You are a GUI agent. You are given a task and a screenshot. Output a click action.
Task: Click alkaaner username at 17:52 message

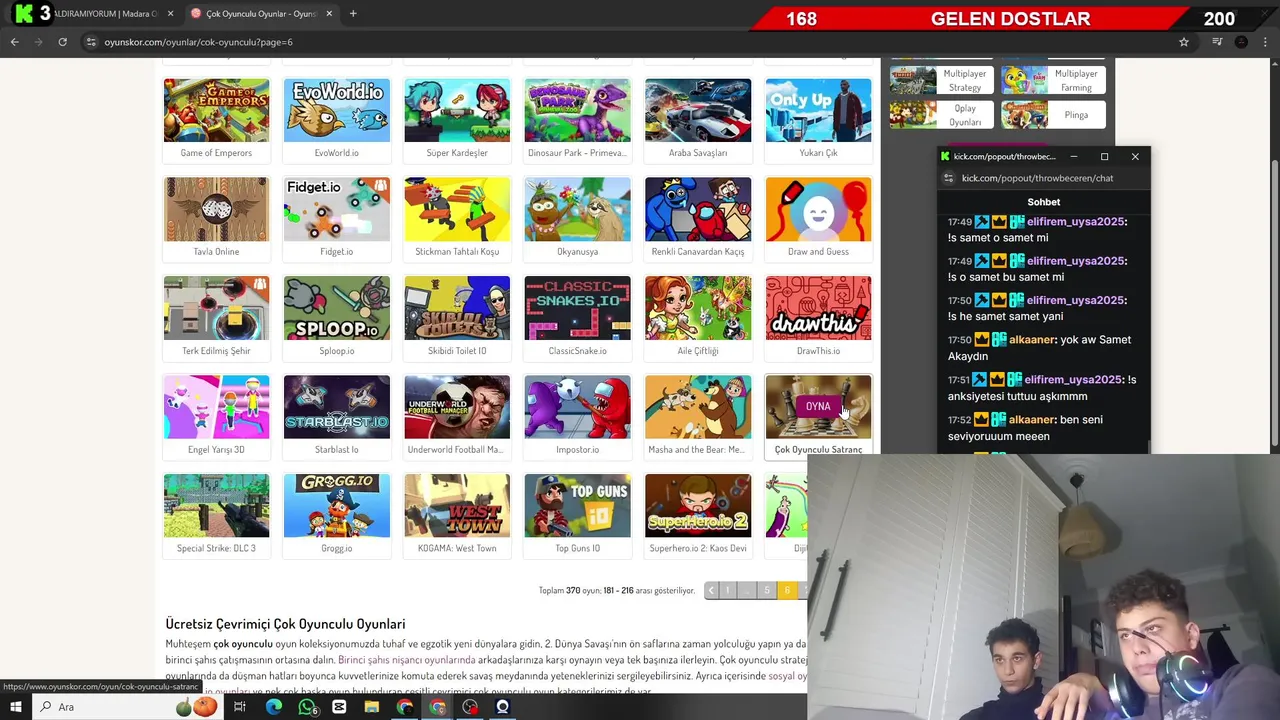pos(1032,420)
